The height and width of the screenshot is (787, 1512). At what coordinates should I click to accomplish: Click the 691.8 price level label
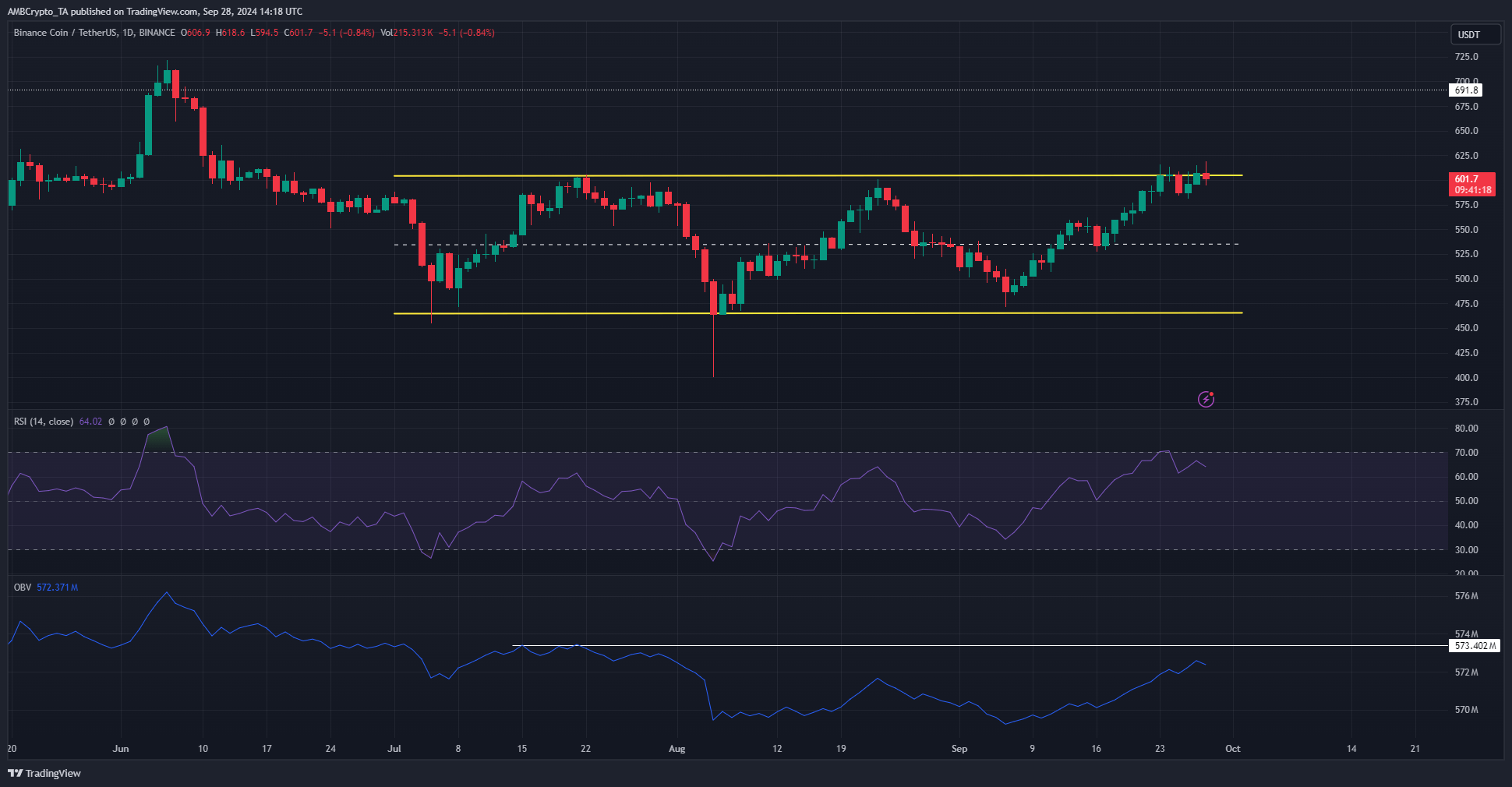(x=1466, y=90)
